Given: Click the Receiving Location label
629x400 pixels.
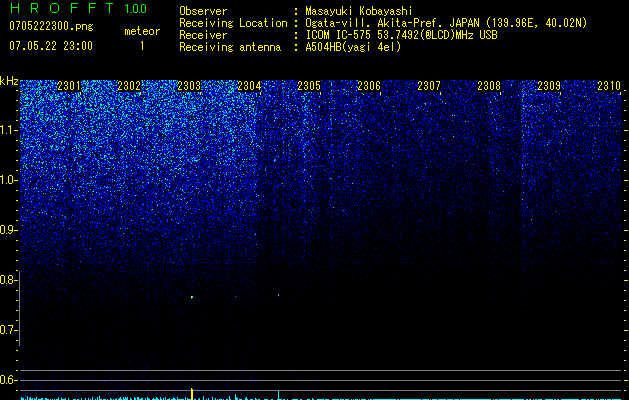Looking at the screenshot, I should click(x=233, y=23).
